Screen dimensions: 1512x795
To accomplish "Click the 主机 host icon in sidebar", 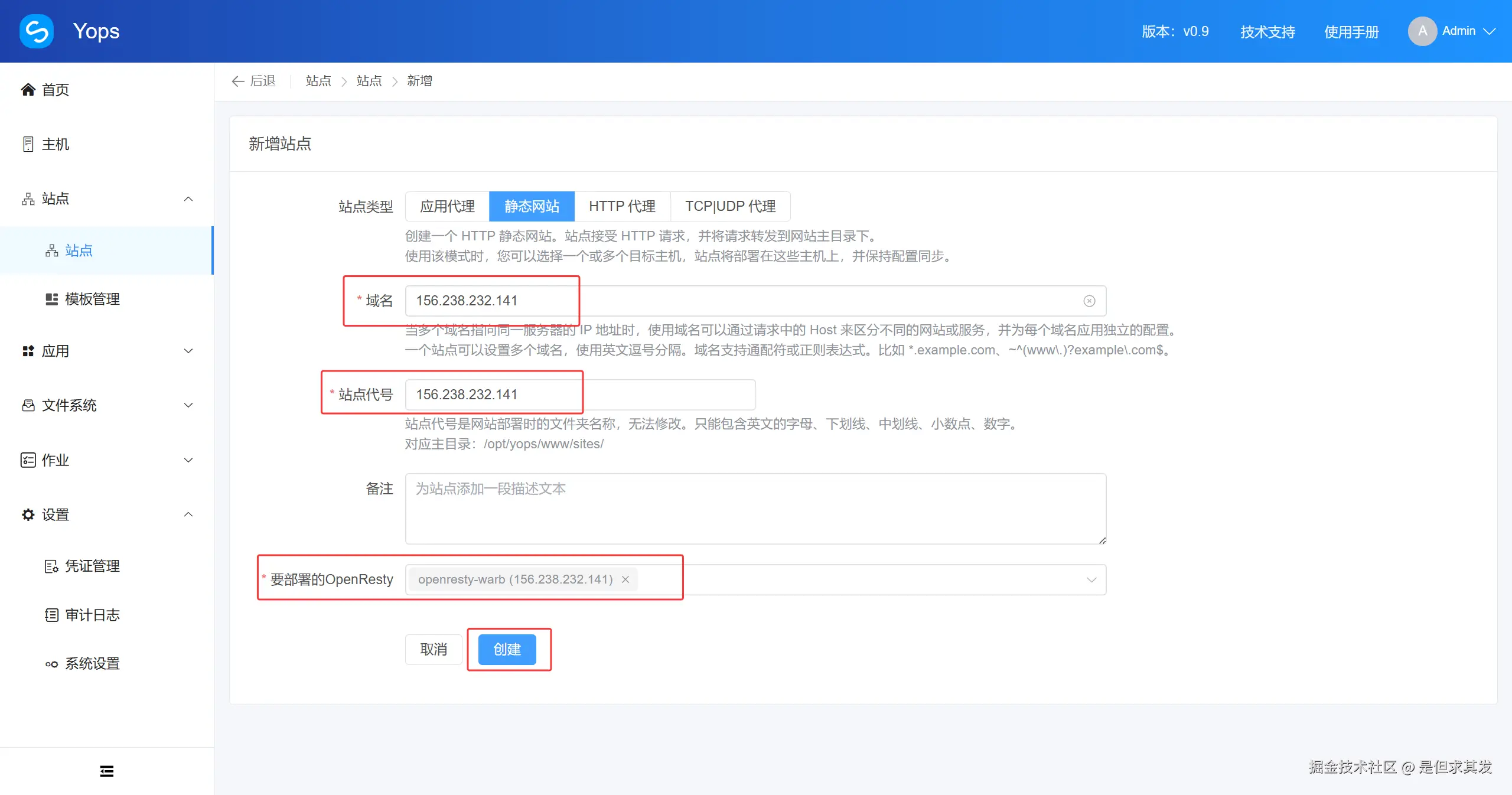I will (28, 144).
